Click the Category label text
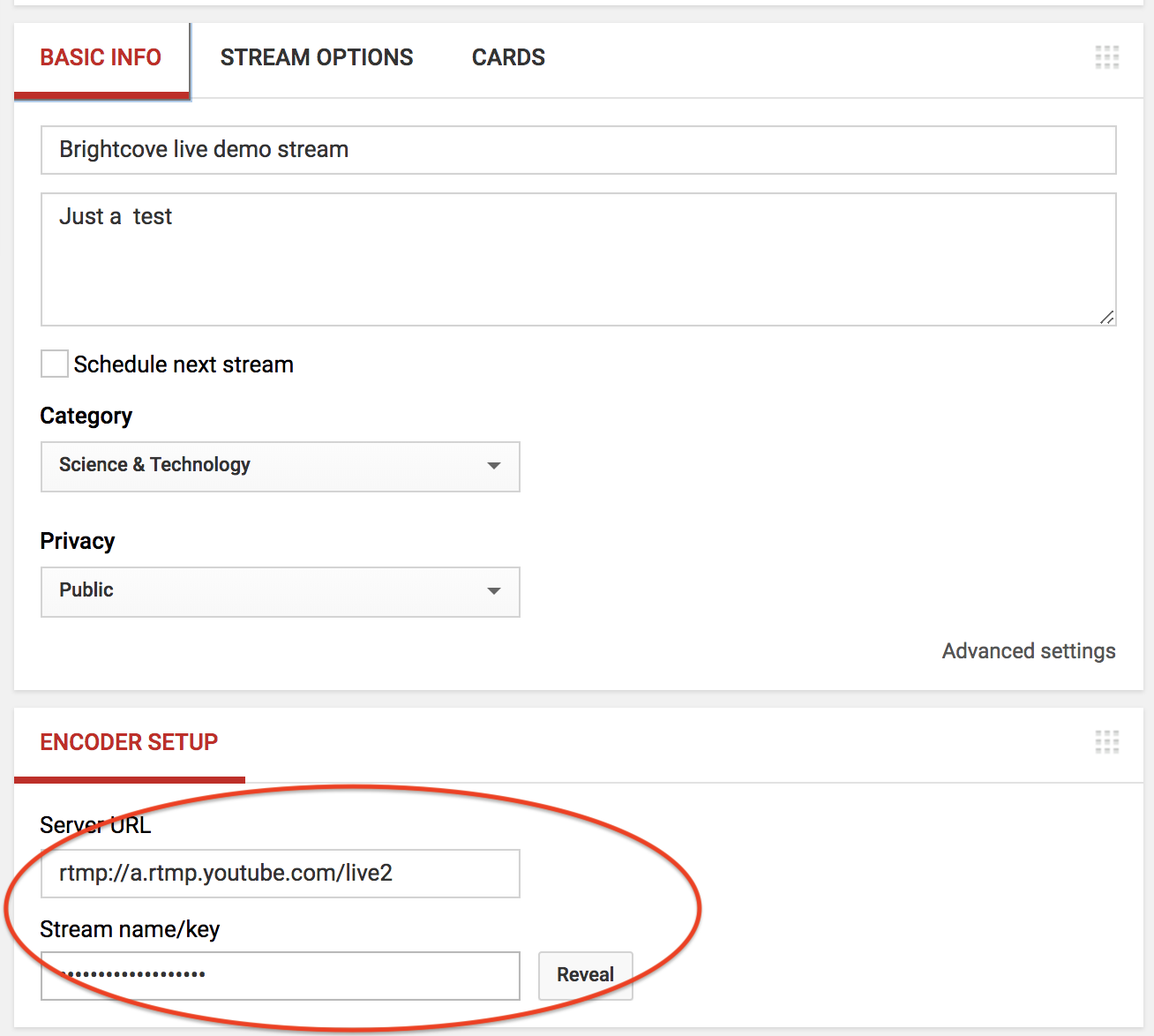 tap(86, 417)
